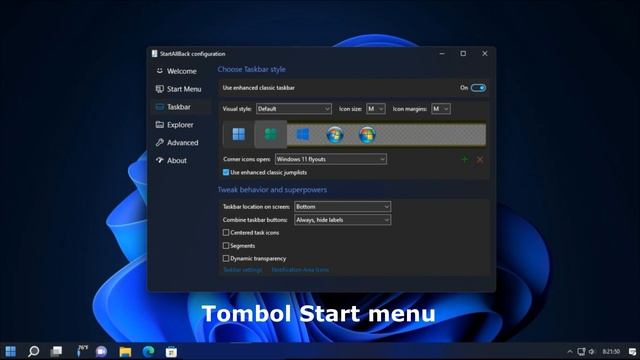The height and width of the screenshot is (360, 640).
Task: Open File Explorer from taskbar
Action: coord(125,351)
